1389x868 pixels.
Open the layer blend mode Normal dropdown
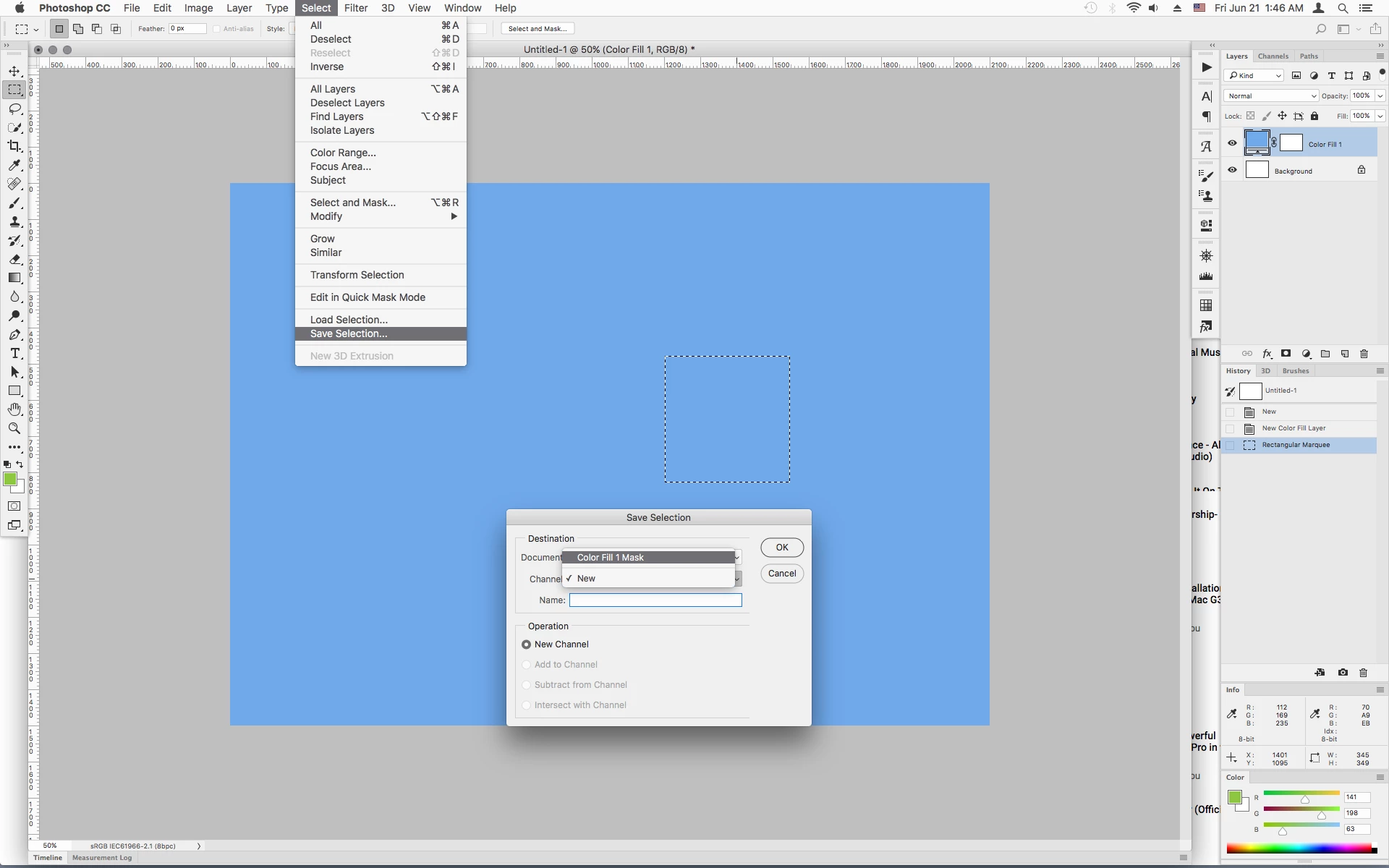(x=1271, y=95)
